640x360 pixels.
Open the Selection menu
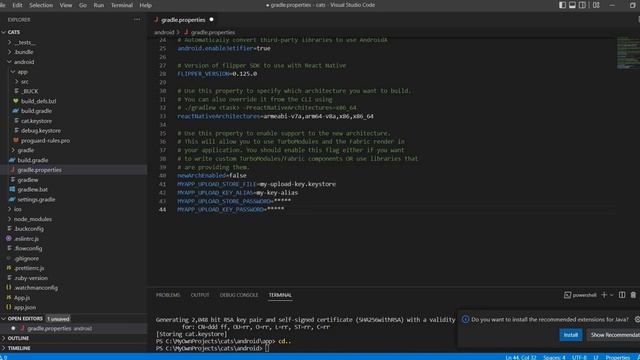[x=41, y=5]
